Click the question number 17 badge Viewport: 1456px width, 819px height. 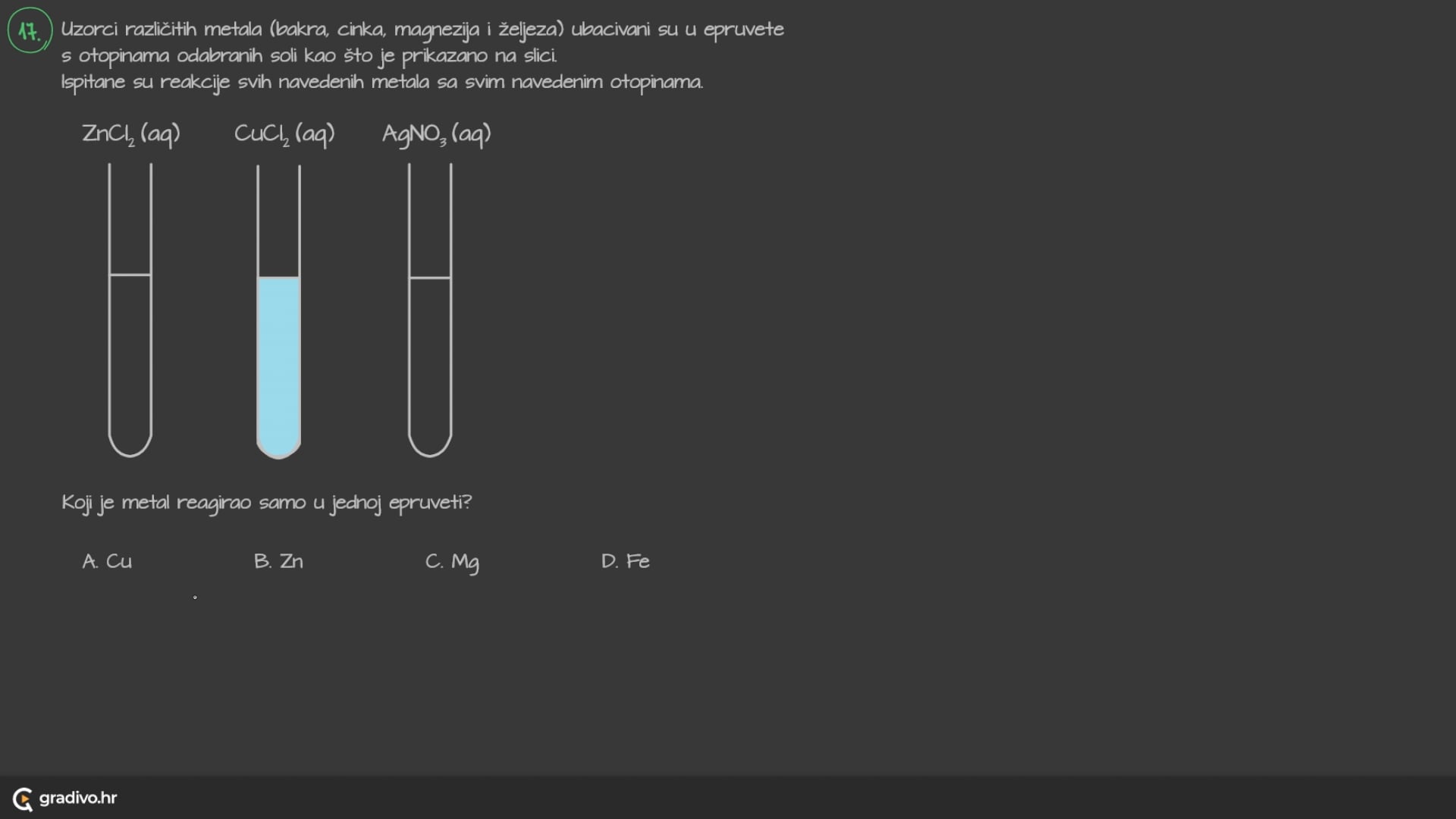tap(30, 30)
